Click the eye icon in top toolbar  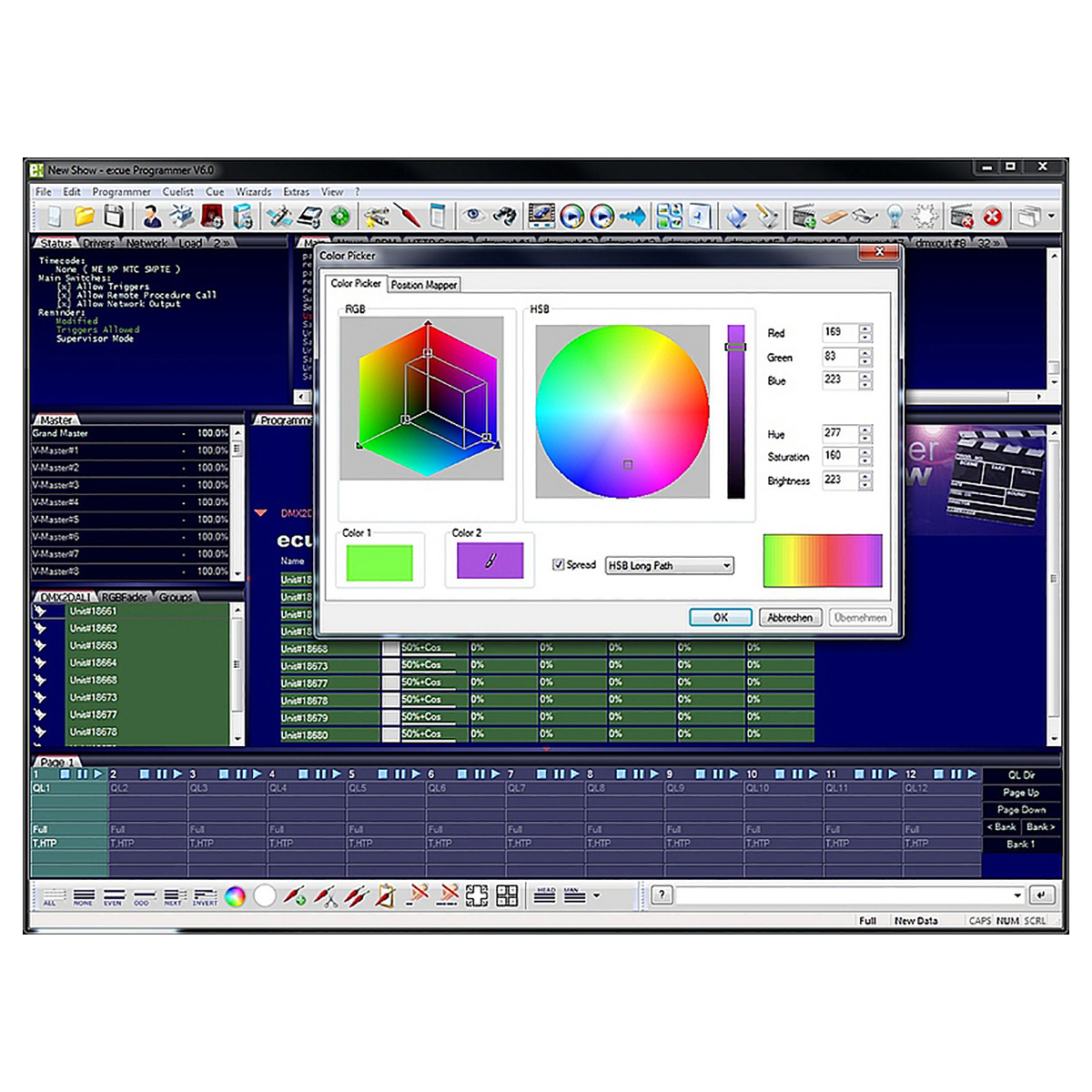[x=472, y=216]
